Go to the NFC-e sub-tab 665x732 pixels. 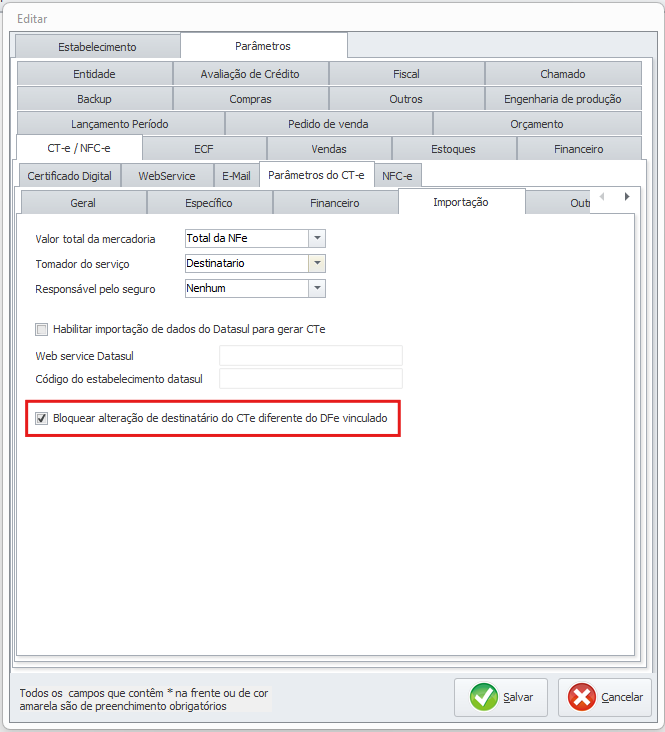[x=399, y=175]
